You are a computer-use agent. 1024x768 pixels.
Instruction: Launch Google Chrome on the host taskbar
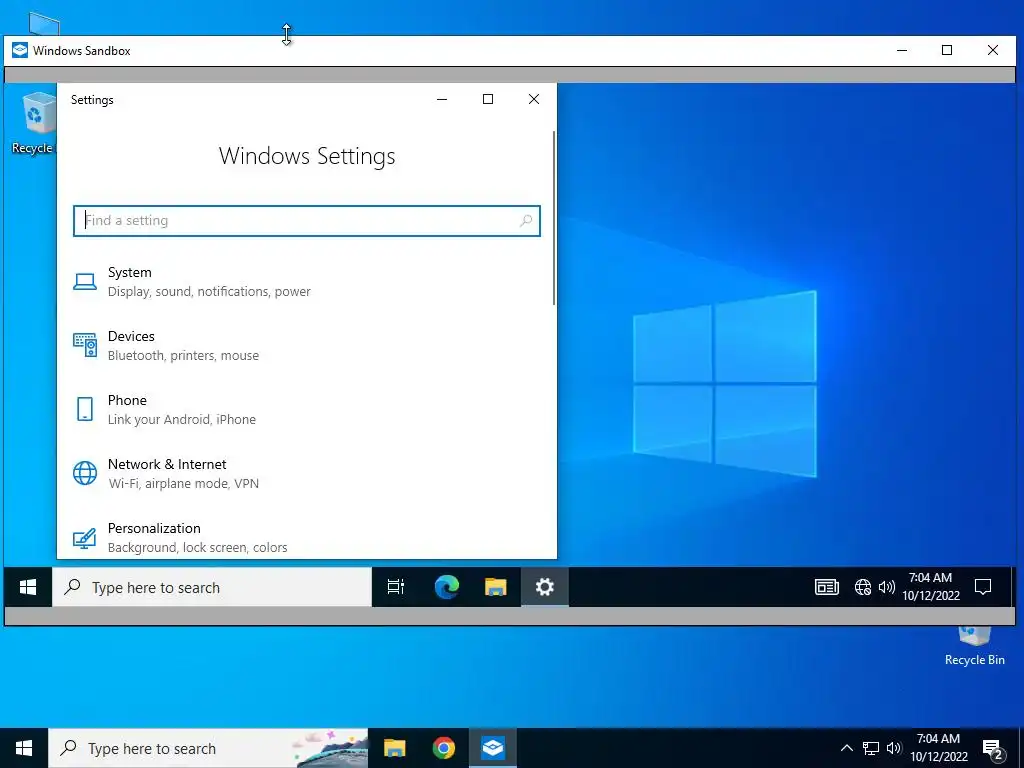(x=443, y=748)
